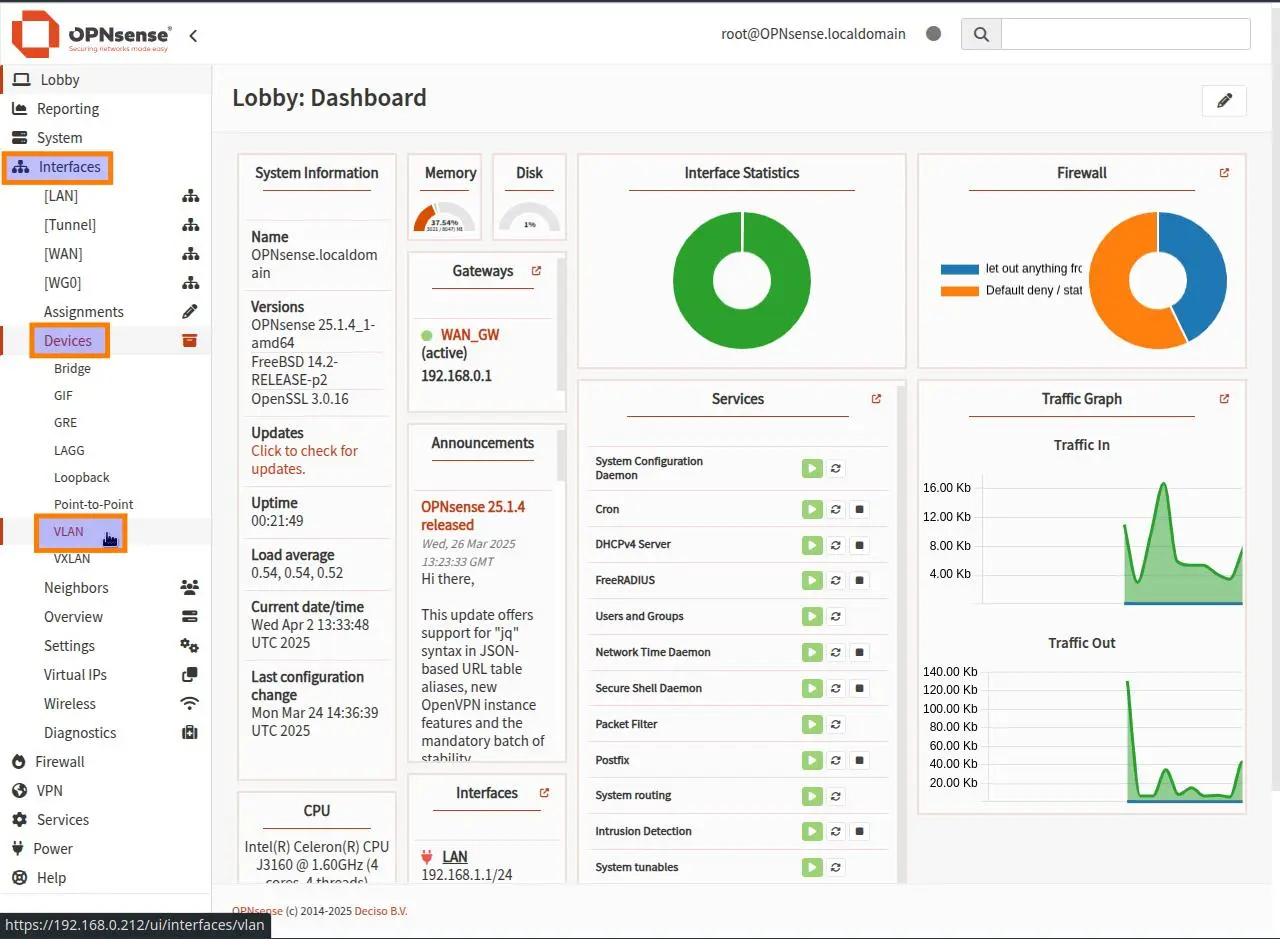Screen dimensions: 1280x939
Task: Click the [WAN] interface network icon
Action: pos(190,254)
